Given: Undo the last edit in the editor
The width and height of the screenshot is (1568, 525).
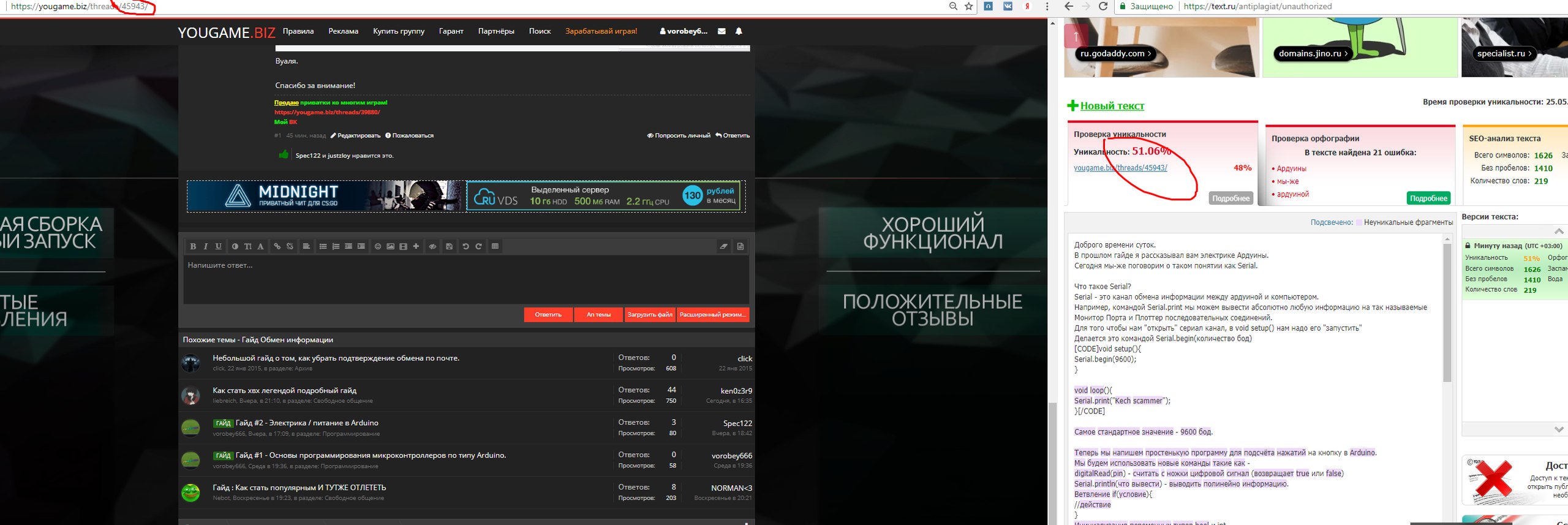Looking at the screenshot, I should tap(466, 246).
